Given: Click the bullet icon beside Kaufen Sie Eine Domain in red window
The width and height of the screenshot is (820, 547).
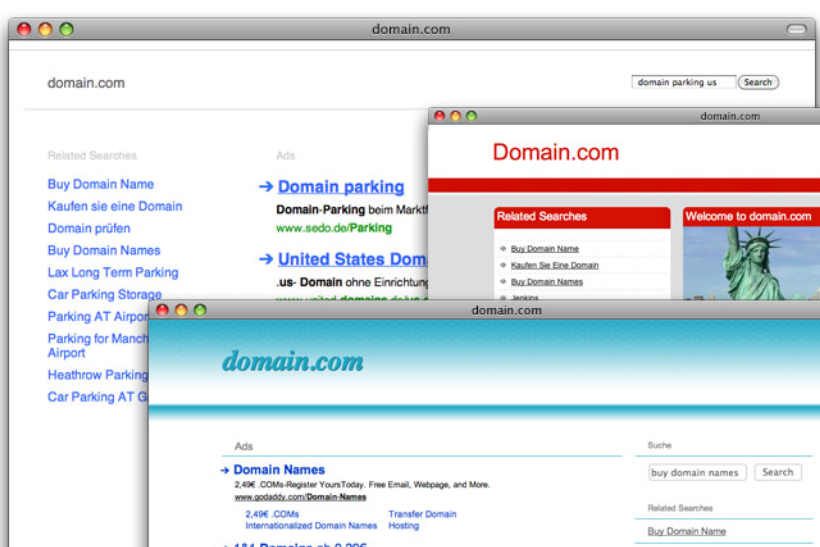Looking at the screenshot, I should 503,265.
